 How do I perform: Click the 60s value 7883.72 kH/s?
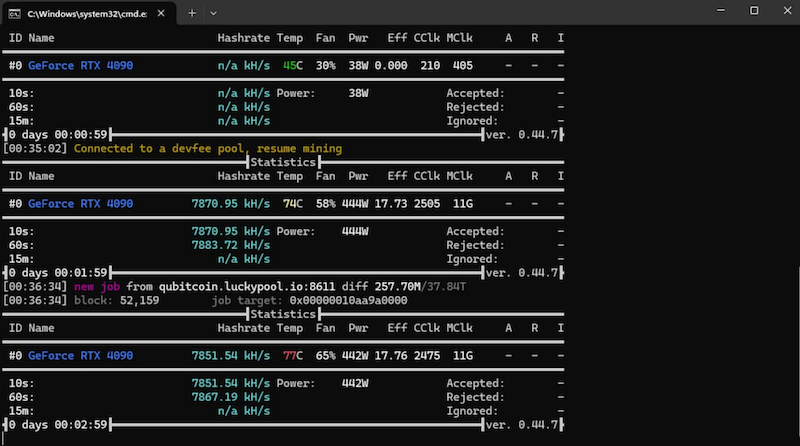pyautogui.click(x=231, y=245)
